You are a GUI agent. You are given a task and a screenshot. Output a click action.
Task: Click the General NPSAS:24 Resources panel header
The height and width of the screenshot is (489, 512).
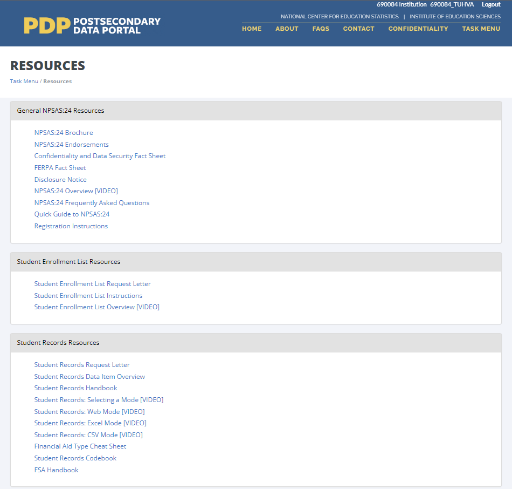[x=256, y=111]
